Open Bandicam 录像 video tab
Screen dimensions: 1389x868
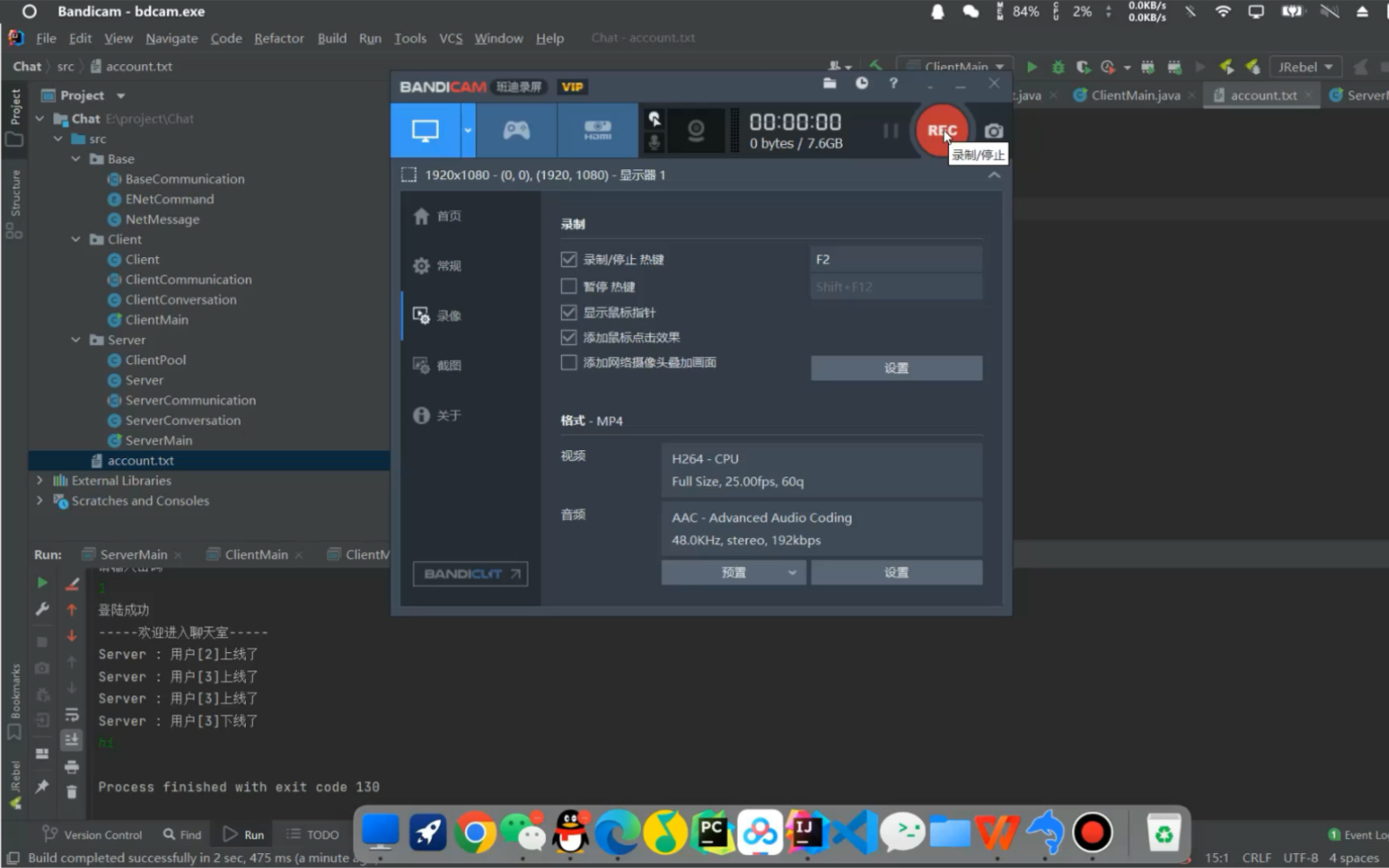437,315
